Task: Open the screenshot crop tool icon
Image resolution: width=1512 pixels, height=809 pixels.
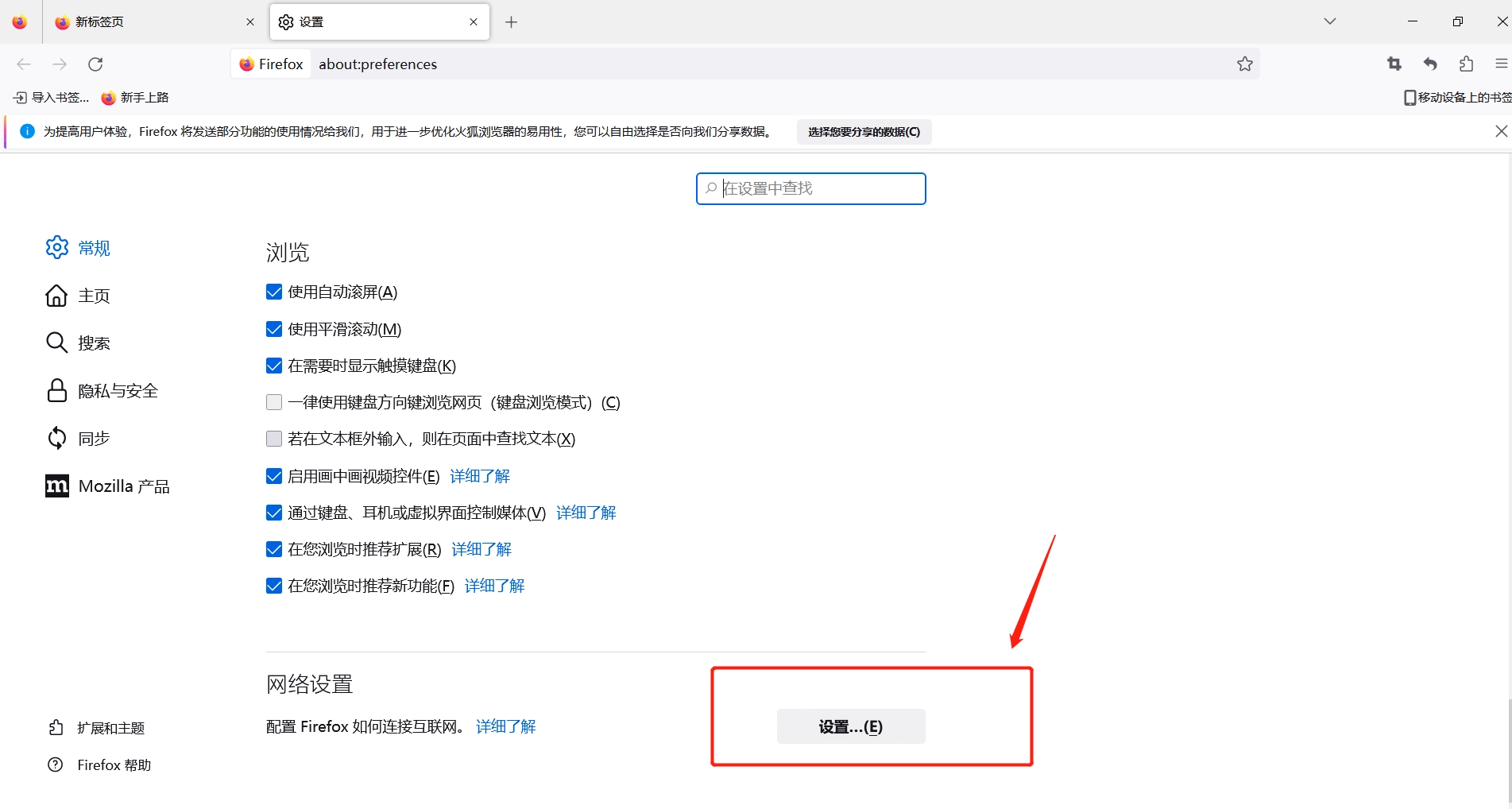Action: 1394,64
